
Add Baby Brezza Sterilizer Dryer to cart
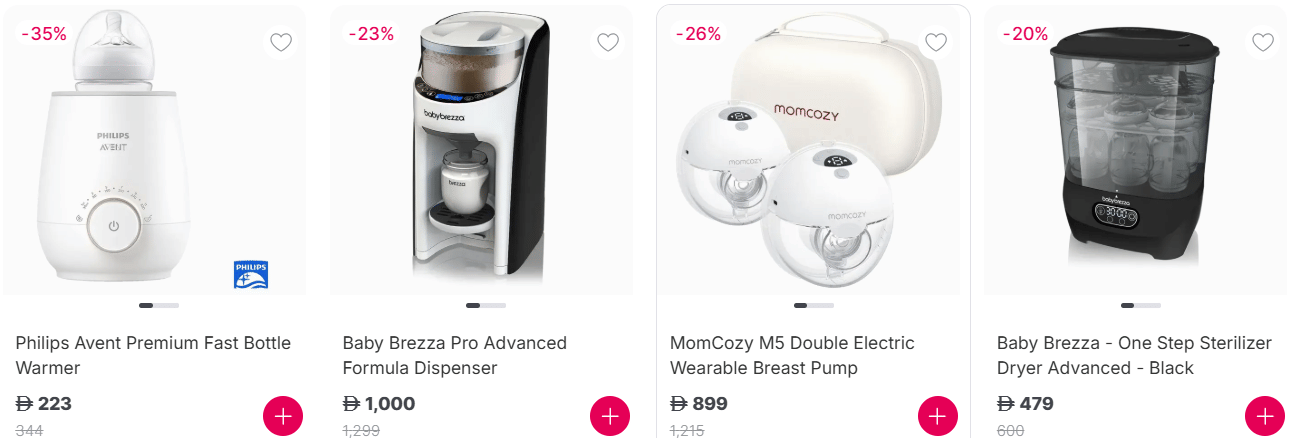click(1264, 416)
